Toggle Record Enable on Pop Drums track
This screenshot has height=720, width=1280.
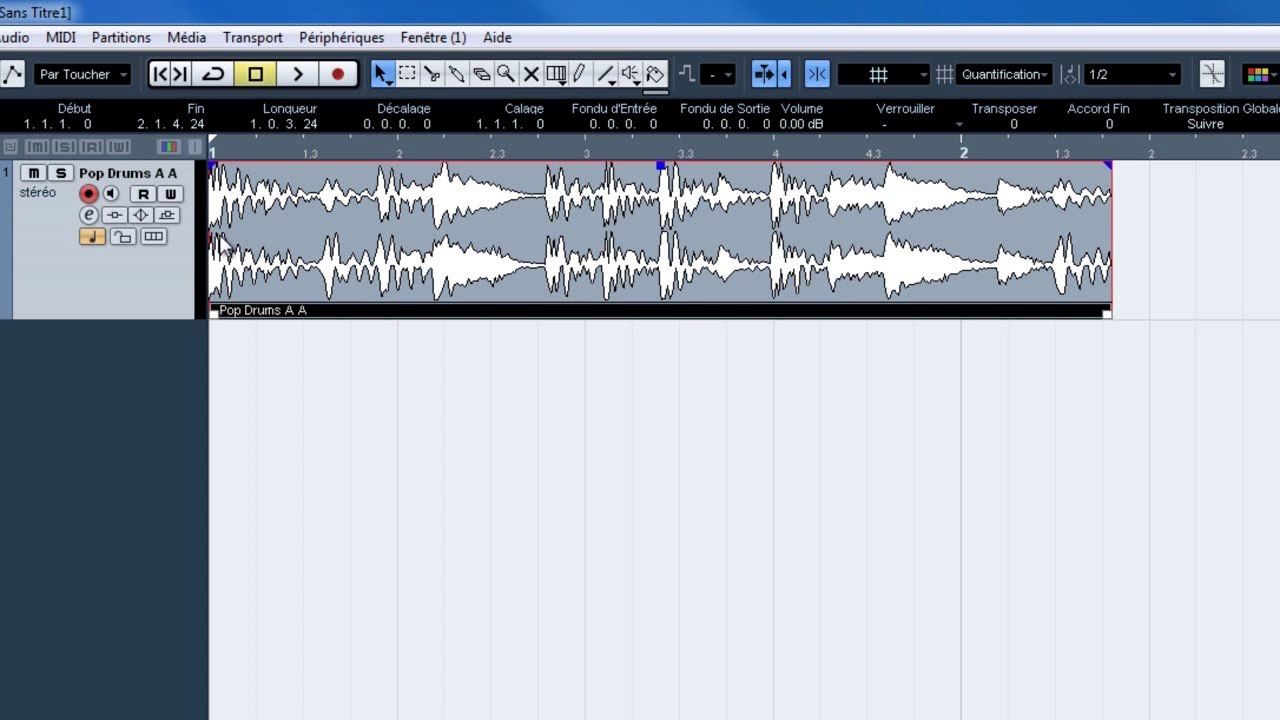coord(89,194)
